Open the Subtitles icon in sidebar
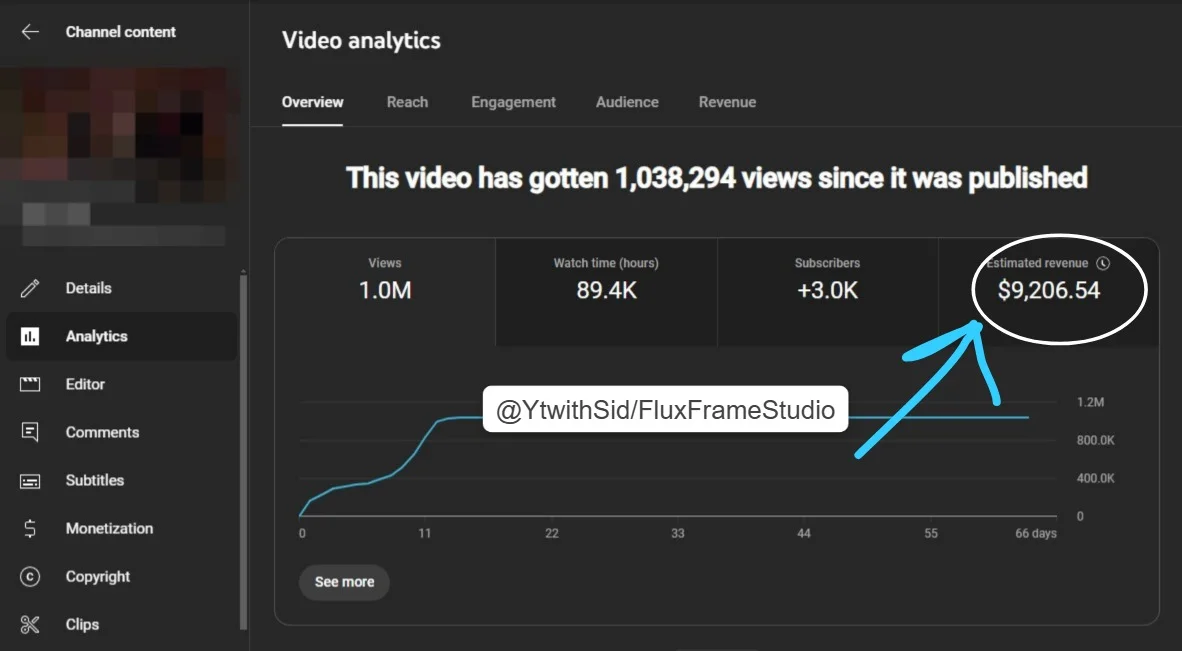 pyautogui.click(x=30, y=480)
